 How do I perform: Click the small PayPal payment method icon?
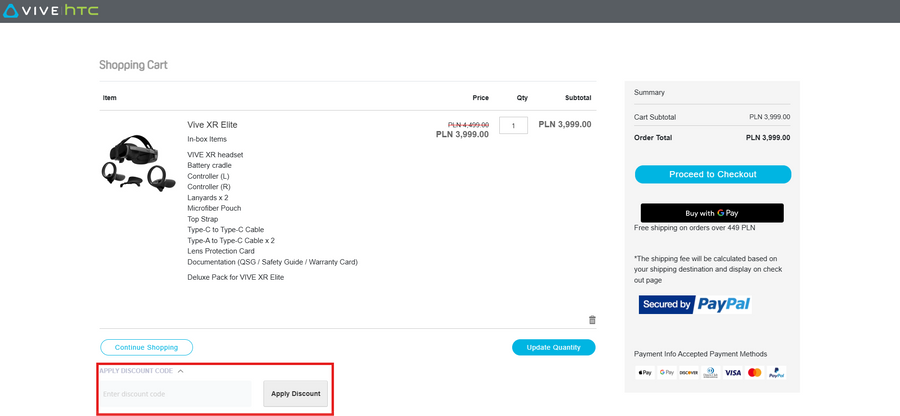pos(777,372)
